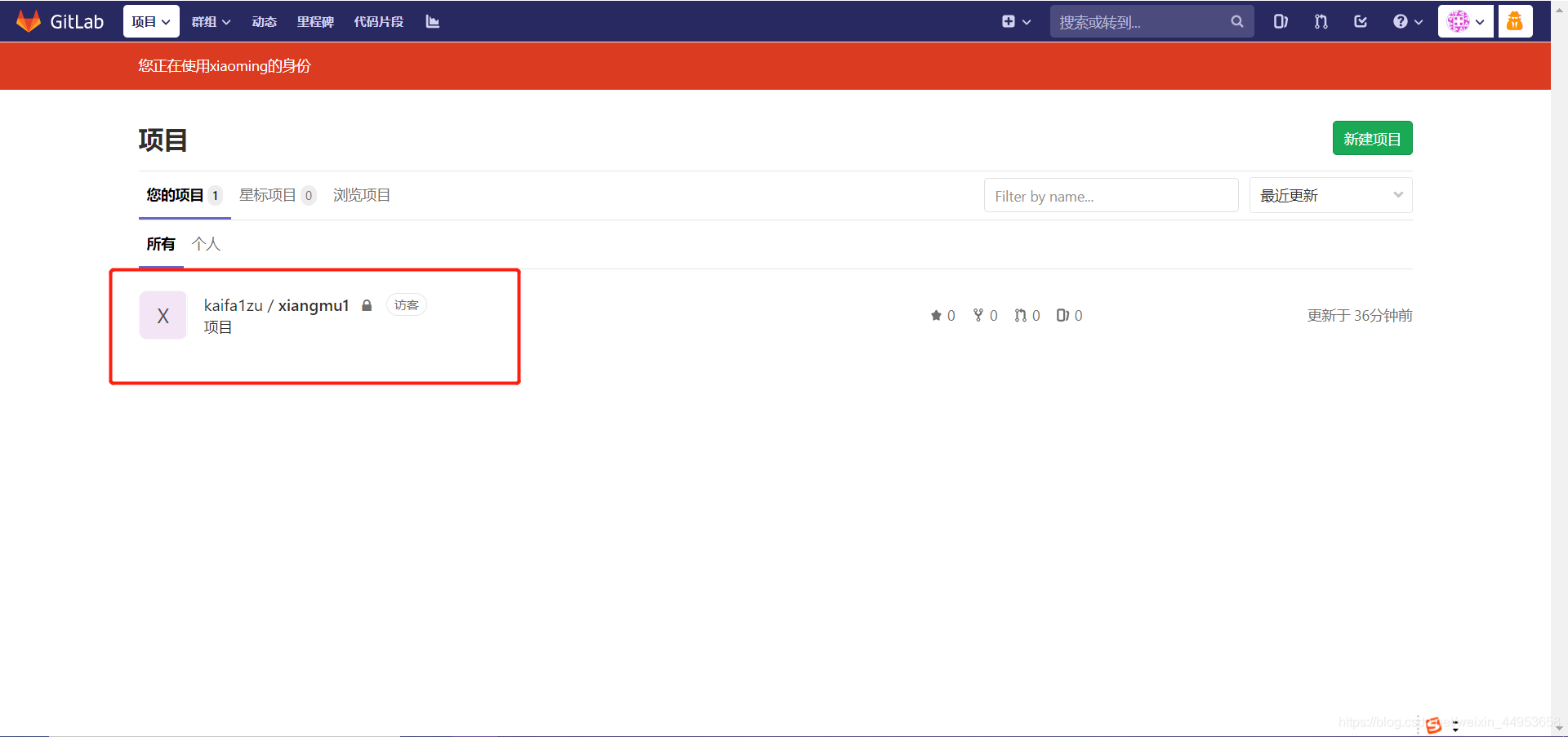Open kaifa1zu / xiangmu1 project link
The width and height of the screenshot is (1568, 737).
coord(276,305)
